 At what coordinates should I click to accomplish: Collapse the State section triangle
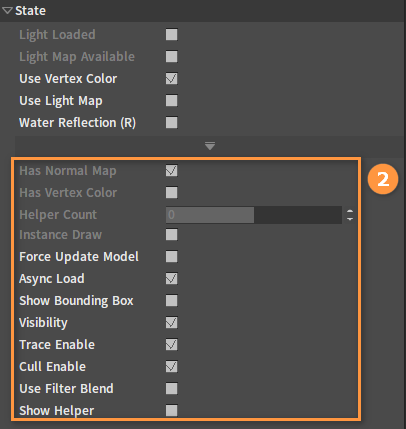pos(7,11)
